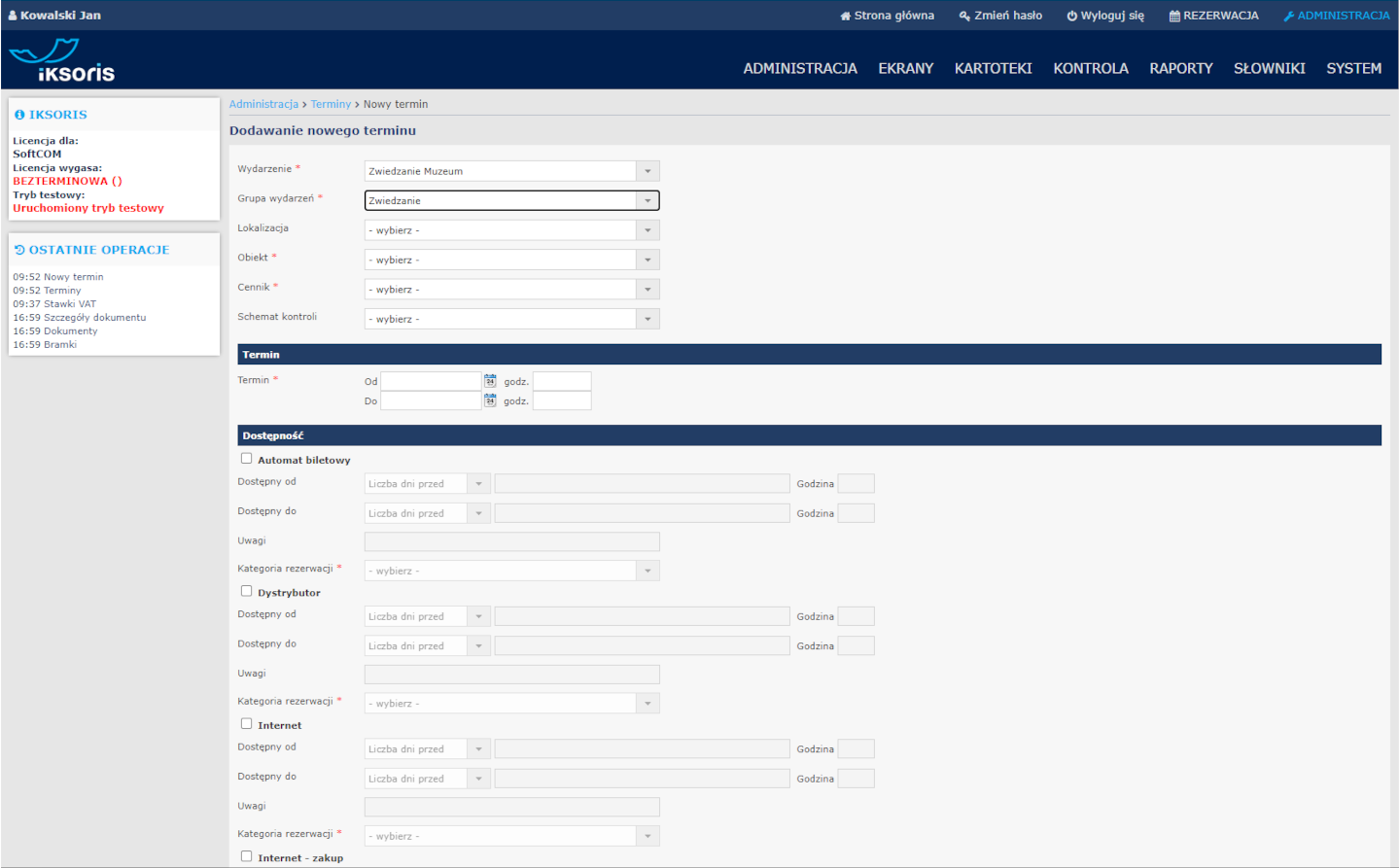Click Zmień hasło key icon link
The width and height of the screenshot is (1399, 868).
tap(1000, 16)
